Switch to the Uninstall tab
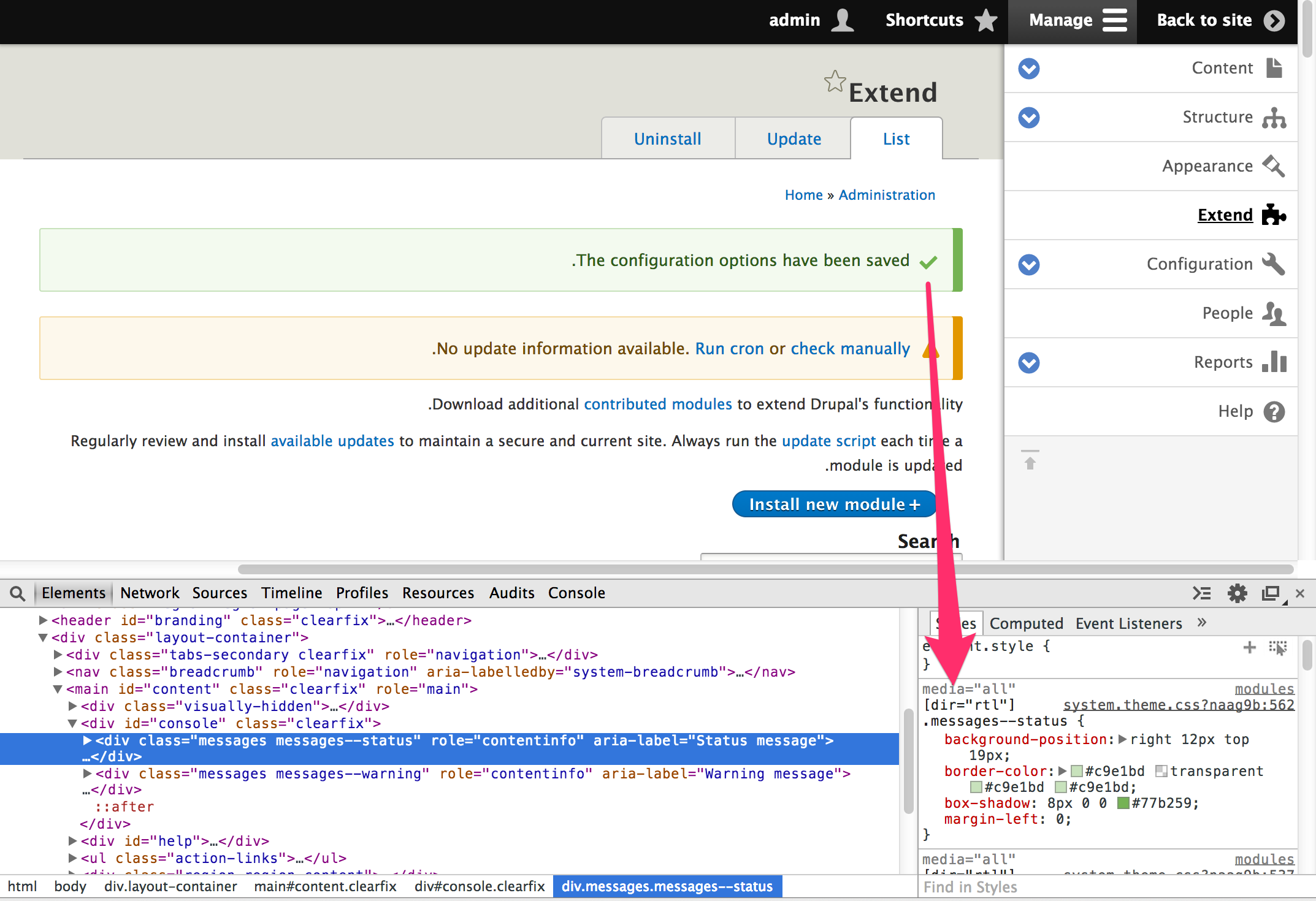 pos(667,139)
